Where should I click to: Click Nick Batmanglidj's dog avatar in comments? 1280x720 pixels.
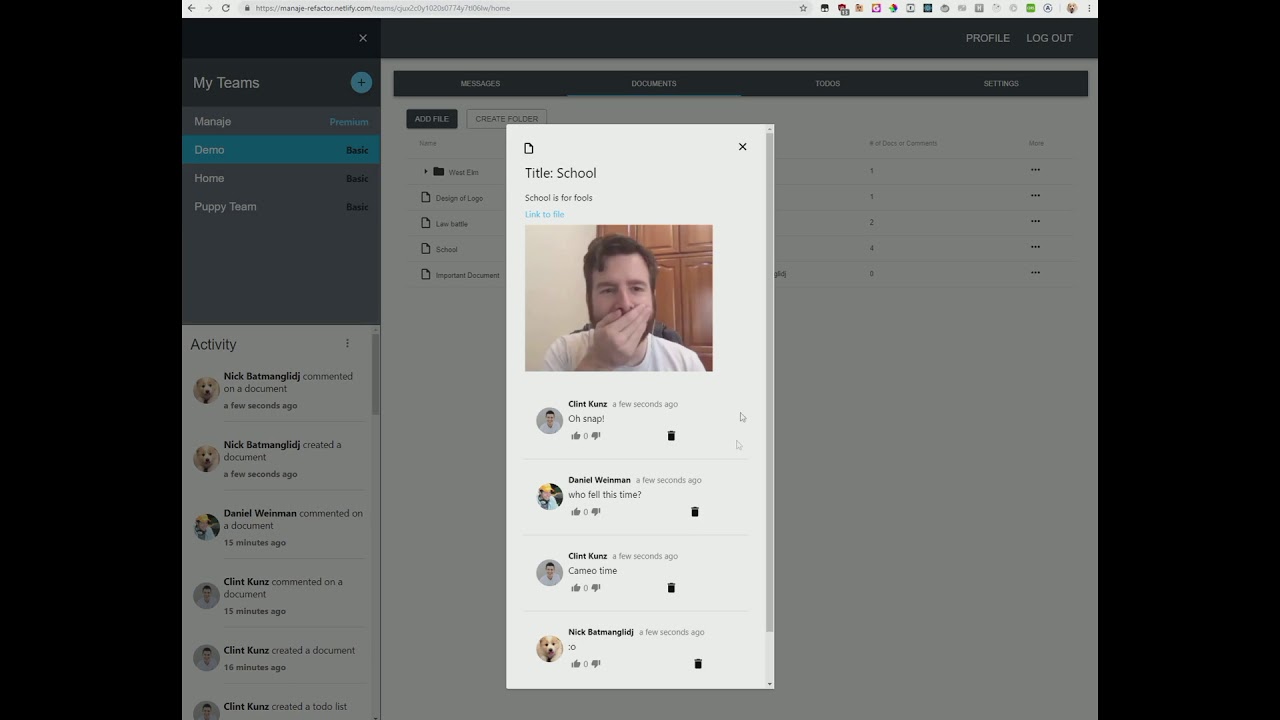click(x=549, y=648)
